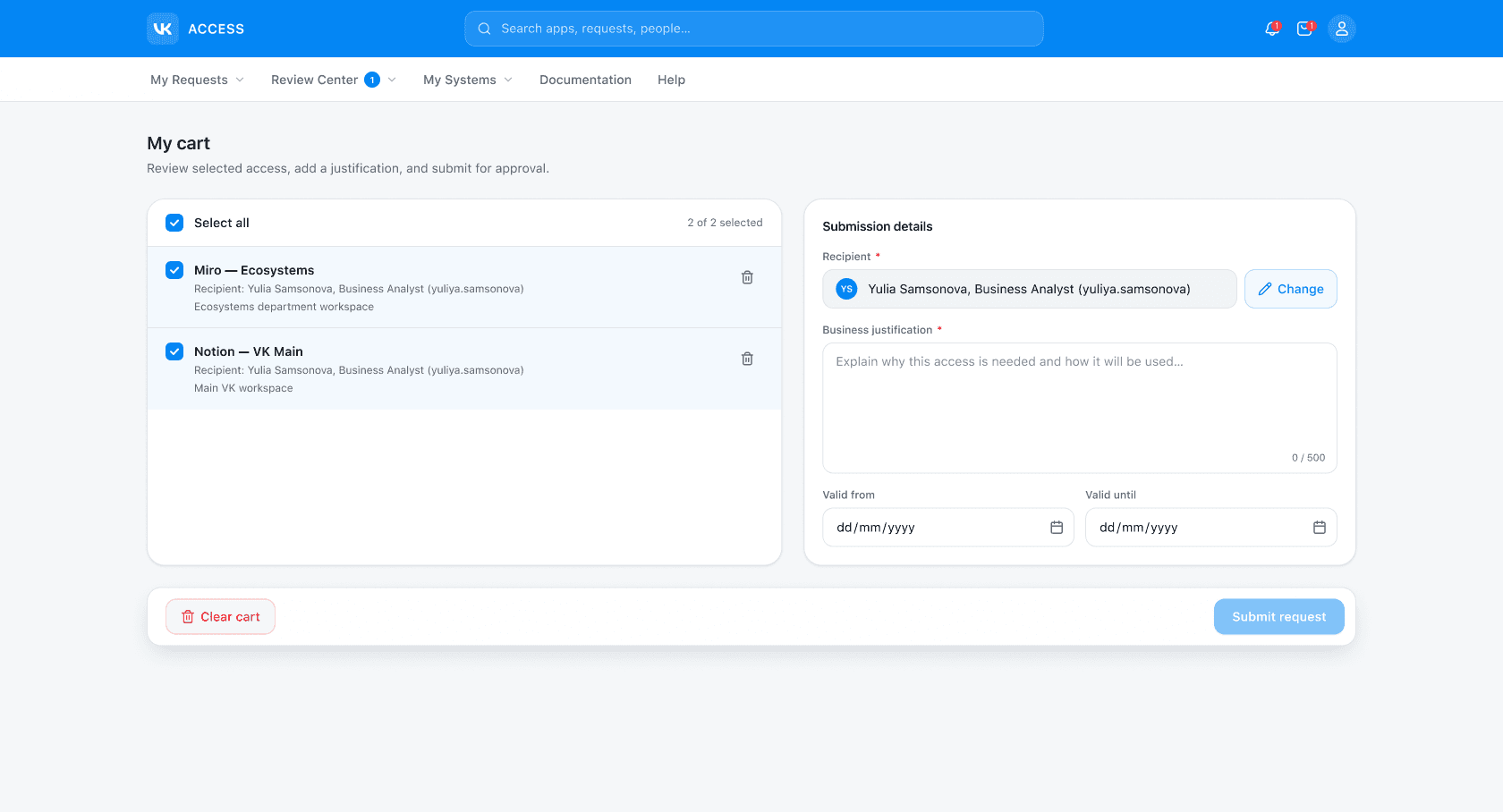
Task: Open the cart icon in the header
Action: (x=1305, y=29)
